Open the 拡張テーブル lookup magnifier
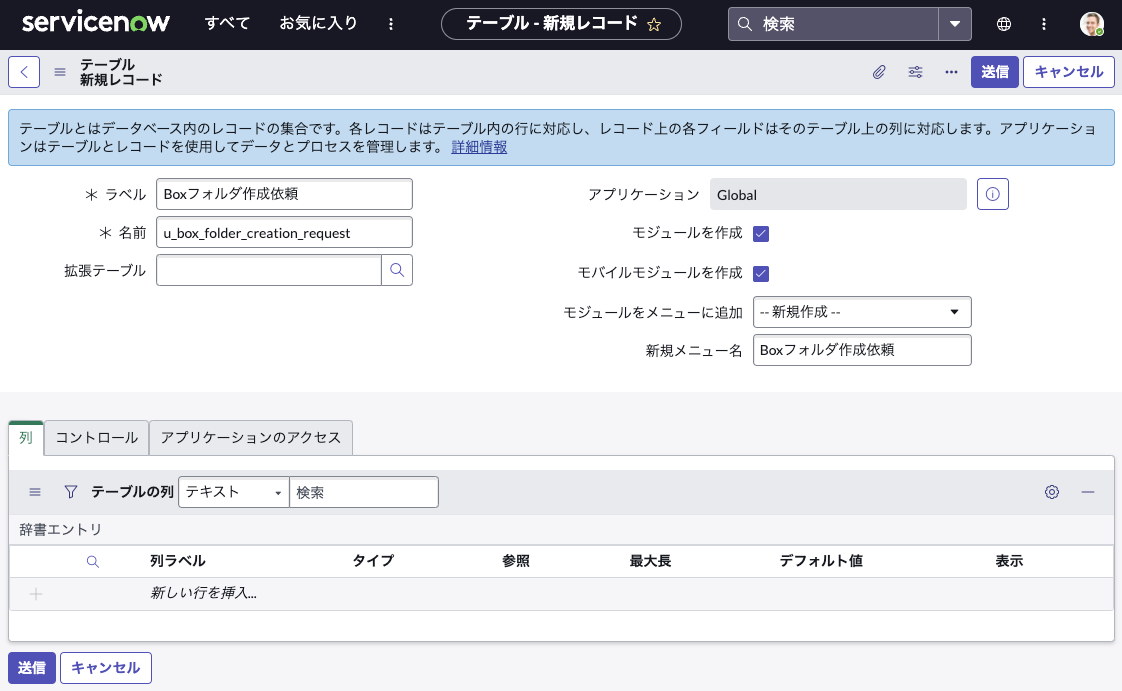This screenshot has width=1122, height=691. point(397,270)
